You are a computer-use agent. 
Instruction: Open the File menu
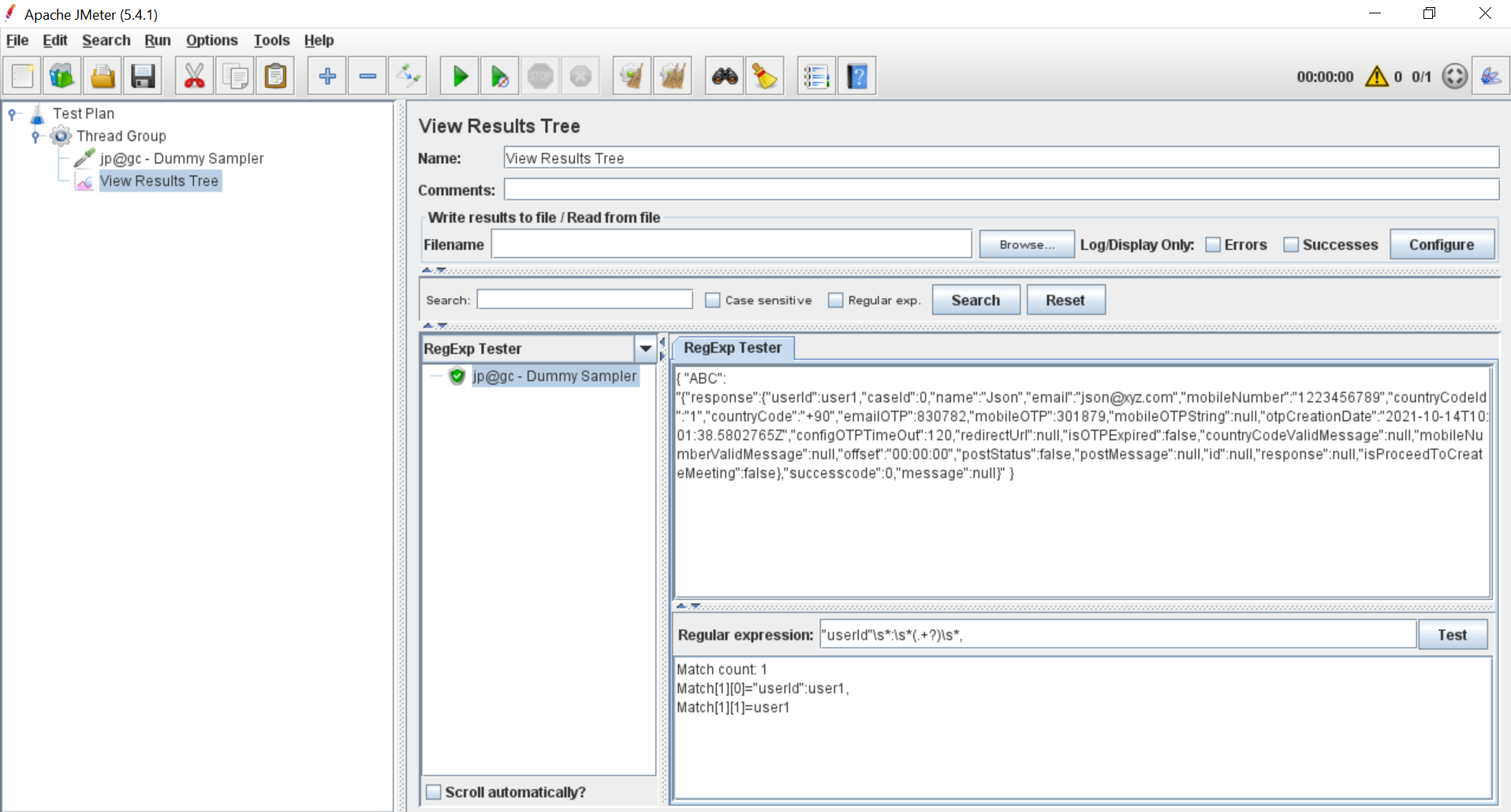tap(17, 40)
